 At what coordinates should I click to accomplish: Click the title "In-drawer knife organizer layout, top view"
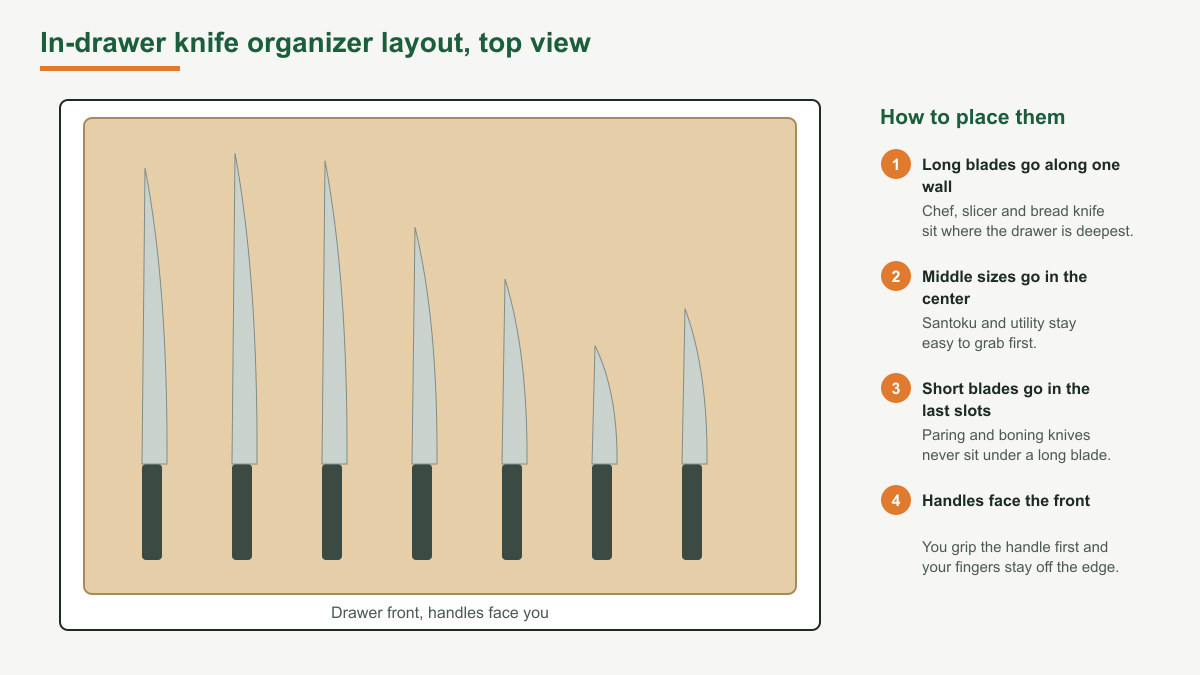(315, 43)
